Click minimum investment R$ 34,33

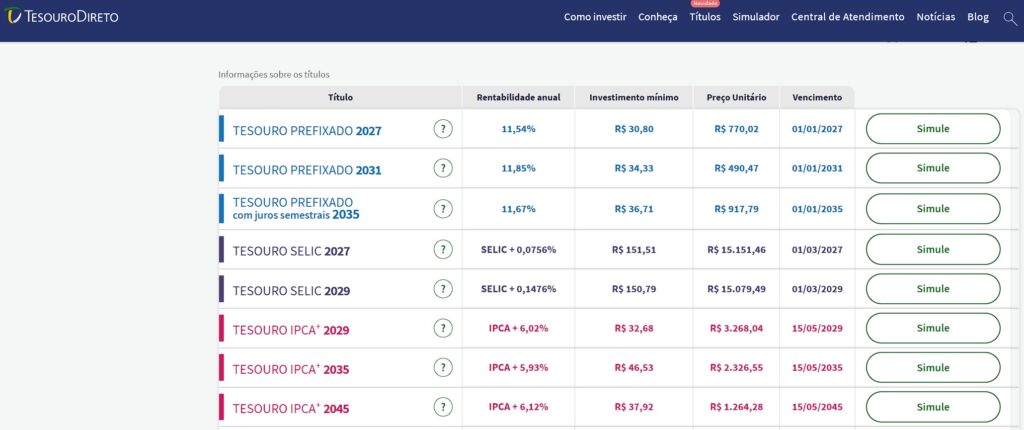click(x=633, y=168)
